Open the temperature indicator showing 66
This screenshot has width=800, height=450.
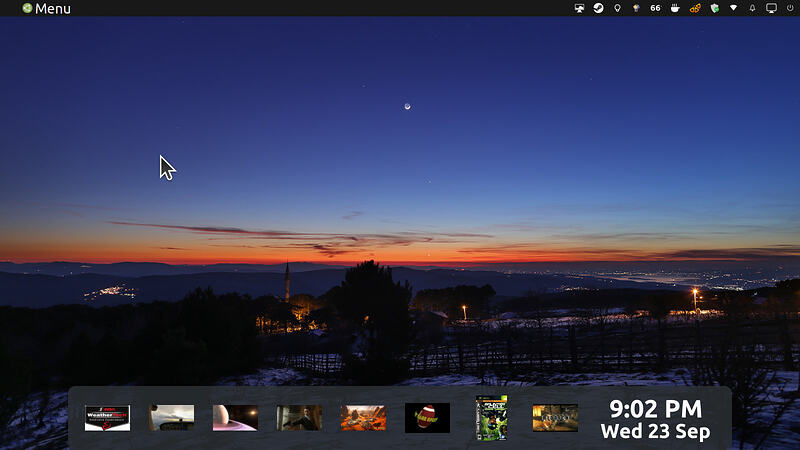(x=655, y=8)
